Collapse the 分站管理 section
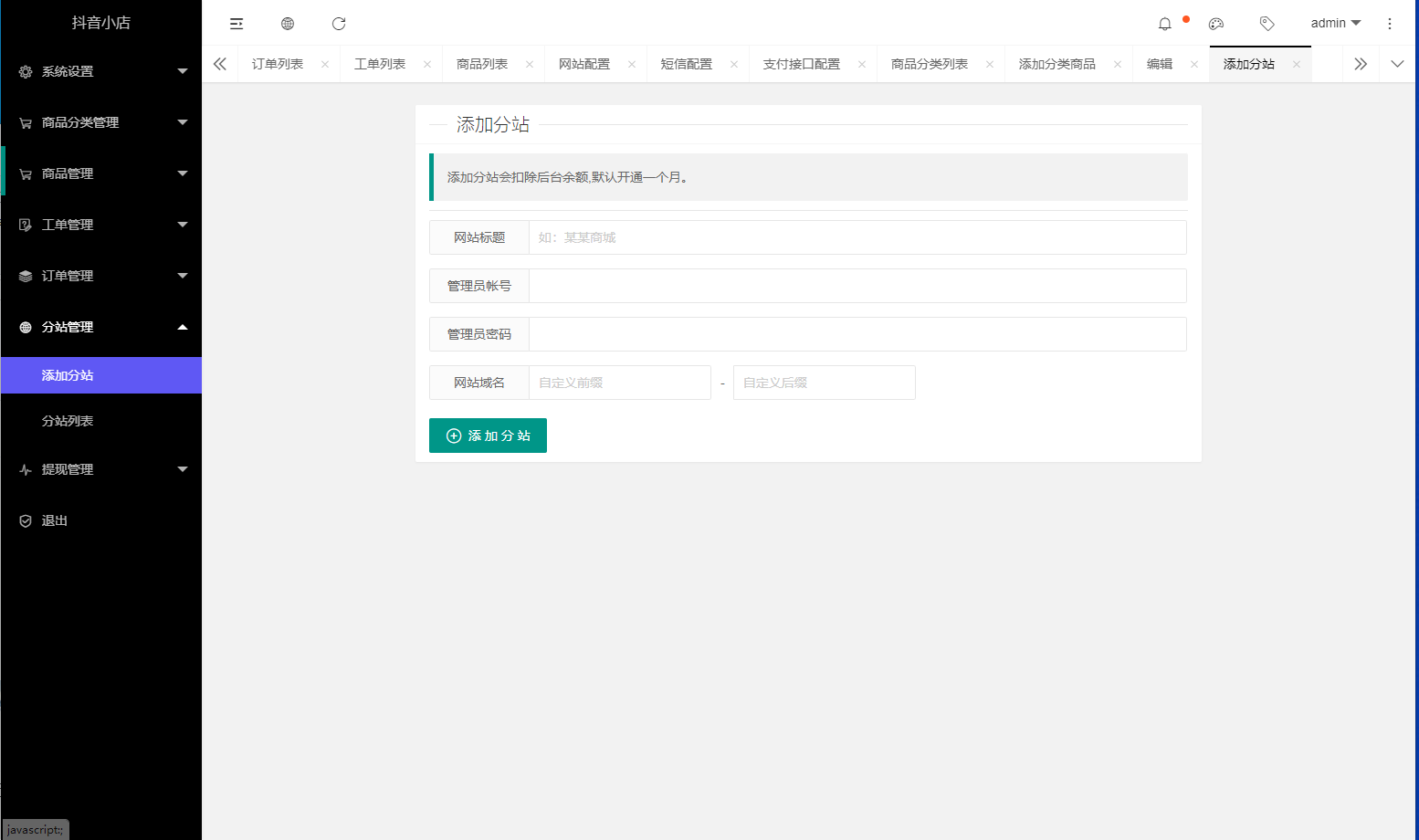1419x840 pixels. [x=100, y=326]
